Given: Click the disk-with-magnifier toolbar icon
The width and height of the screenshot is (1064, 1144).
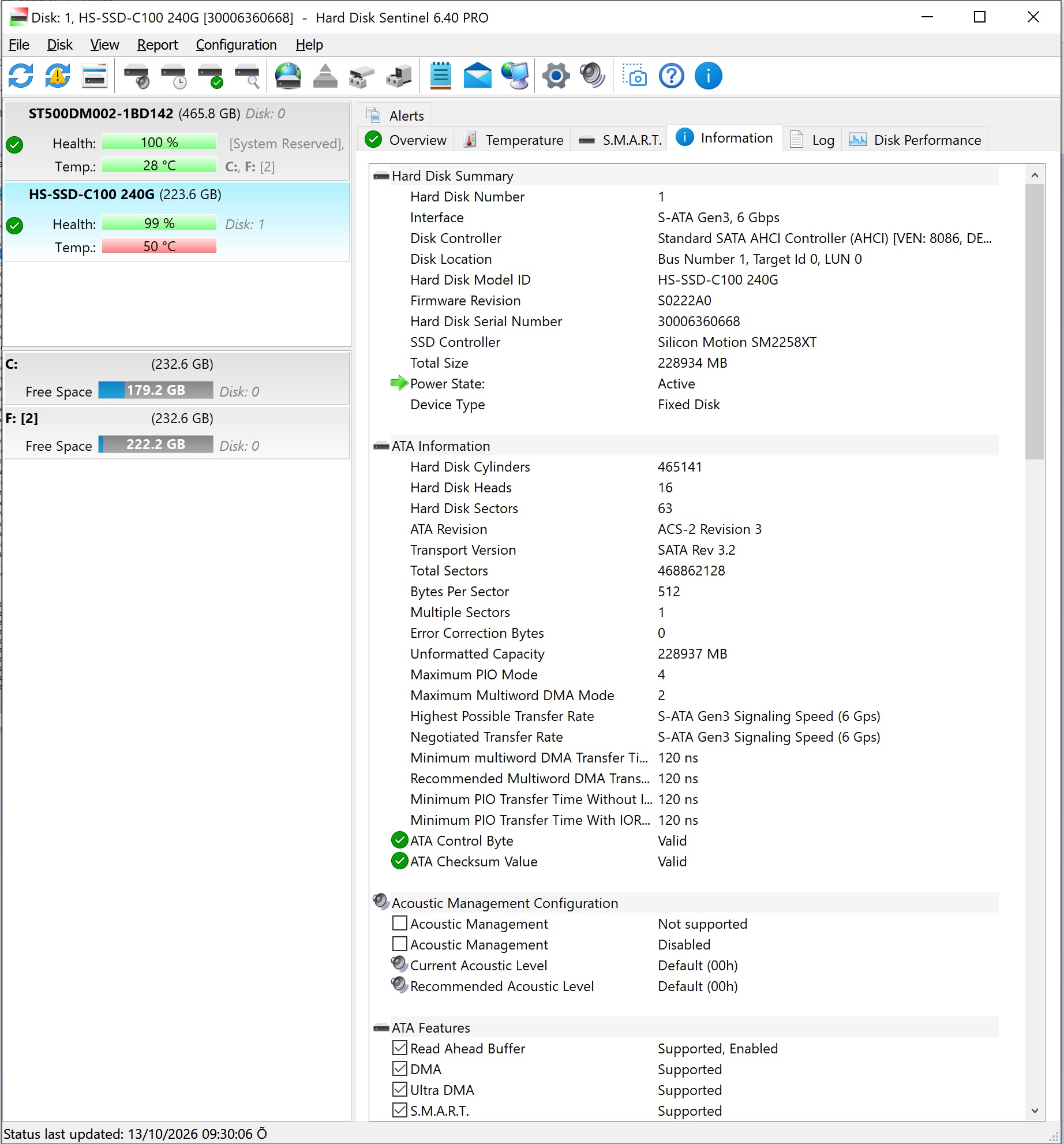Looking at the screenshot, I should [247, 76].
